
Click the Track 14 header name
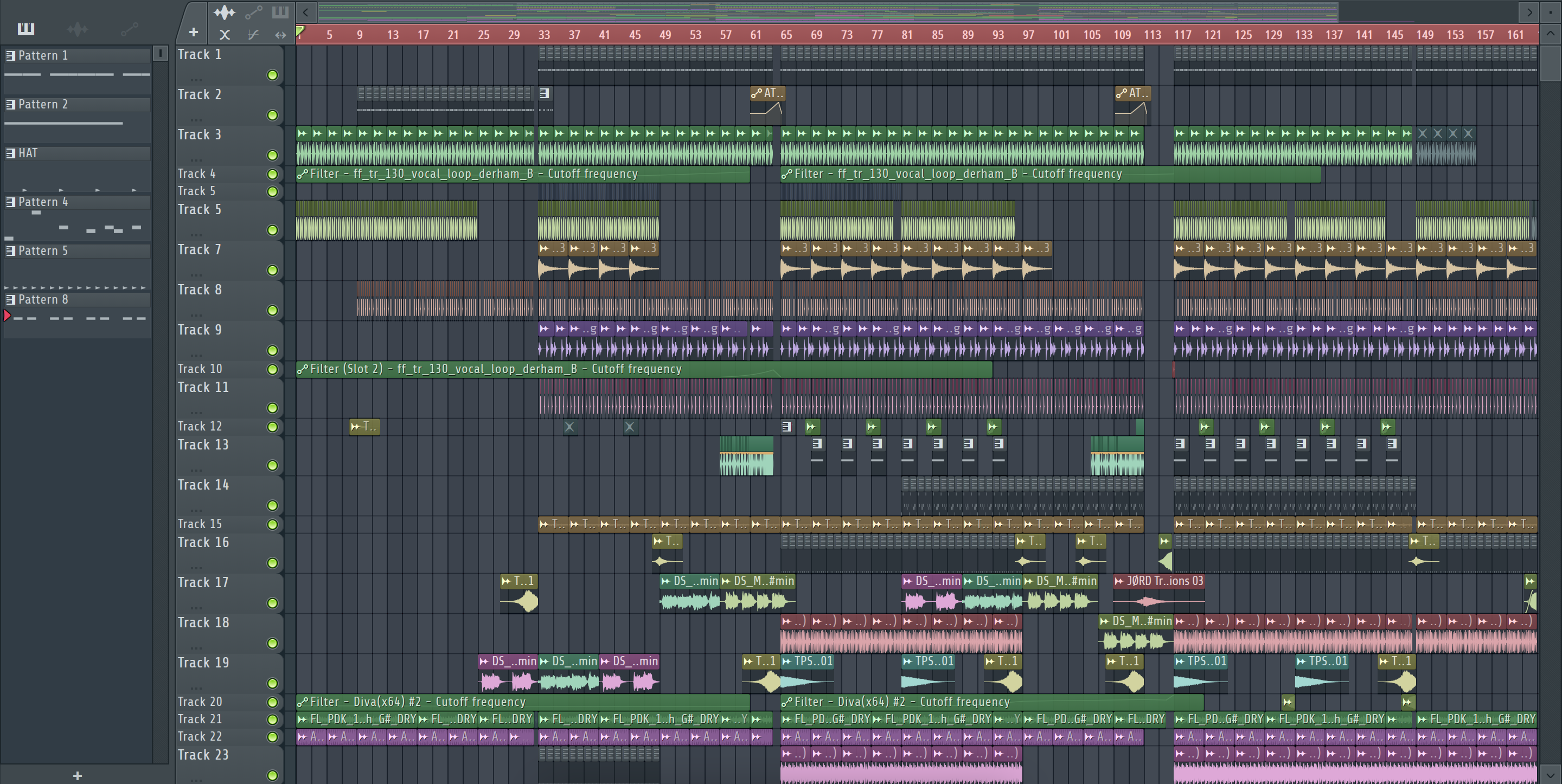point(203,485)
